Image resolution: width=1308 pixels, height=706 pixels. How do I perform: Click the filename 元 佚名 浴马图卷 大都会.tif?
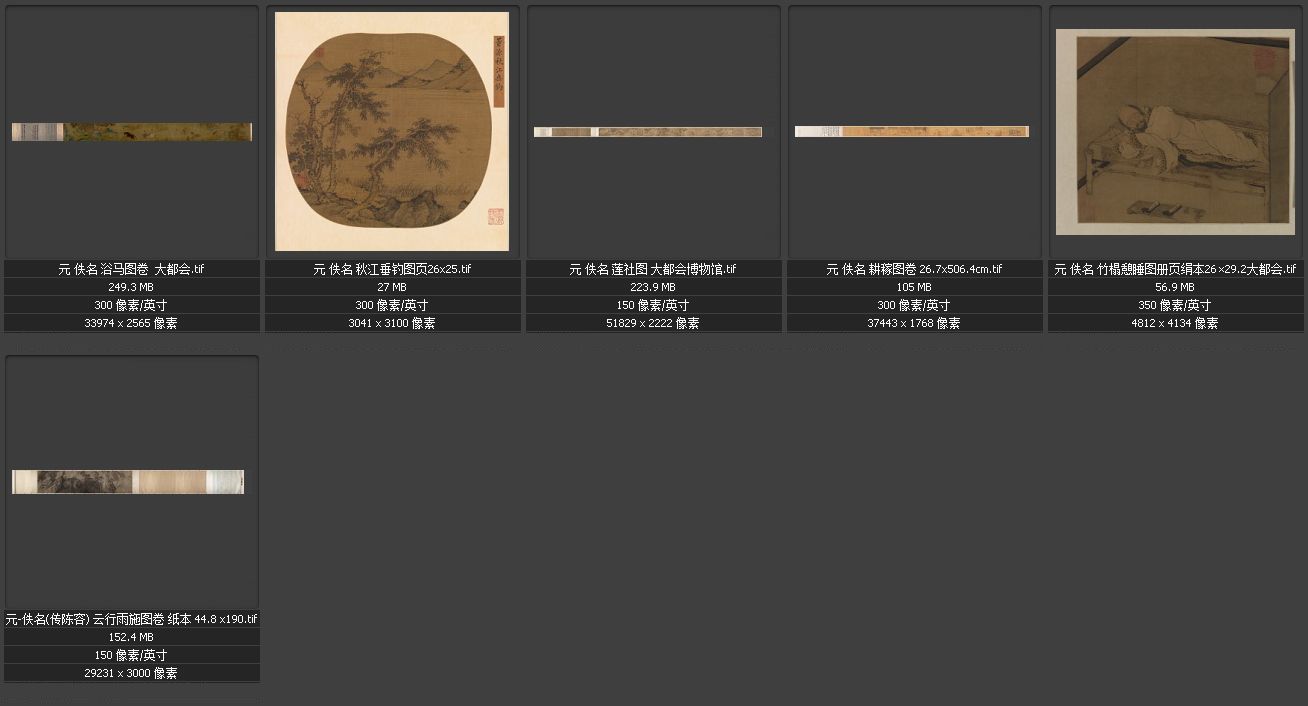(132, 269)
